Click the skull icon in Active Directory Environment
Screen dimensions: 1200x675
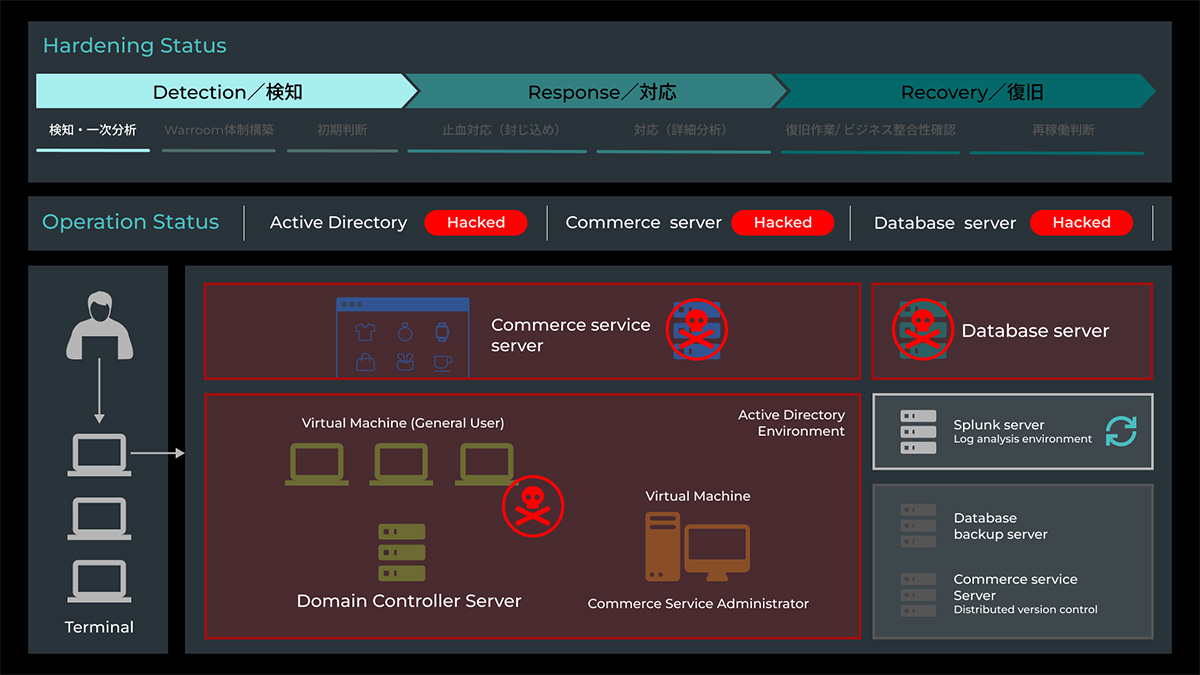pos(532,507)
